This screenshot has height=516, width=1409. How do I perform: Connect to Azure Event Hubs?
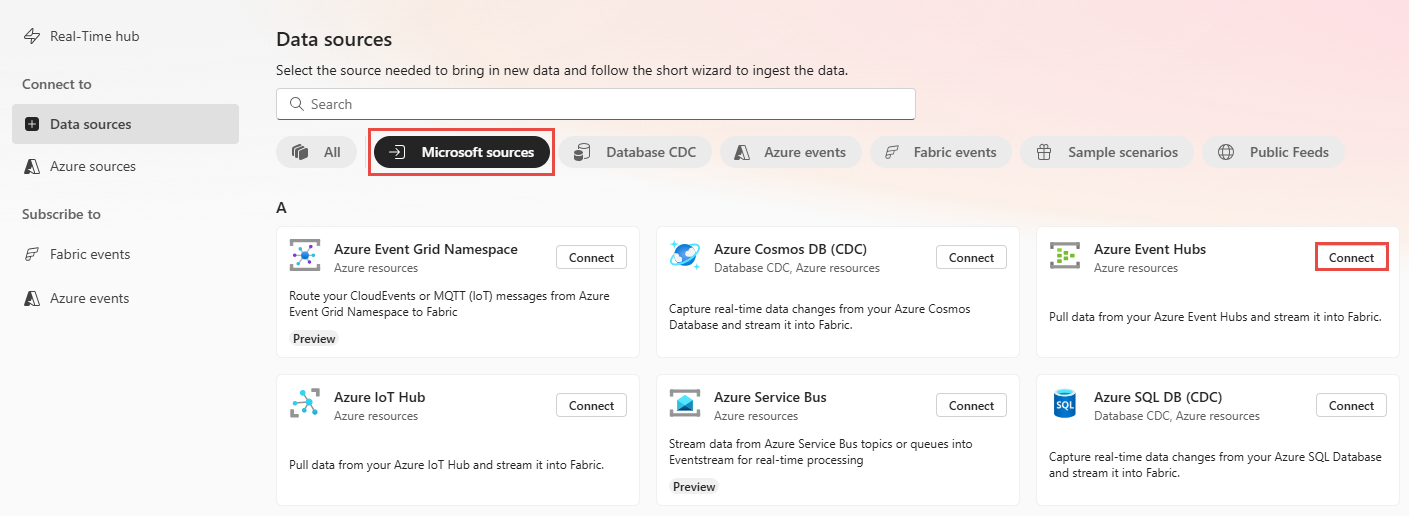(1352, 257)
